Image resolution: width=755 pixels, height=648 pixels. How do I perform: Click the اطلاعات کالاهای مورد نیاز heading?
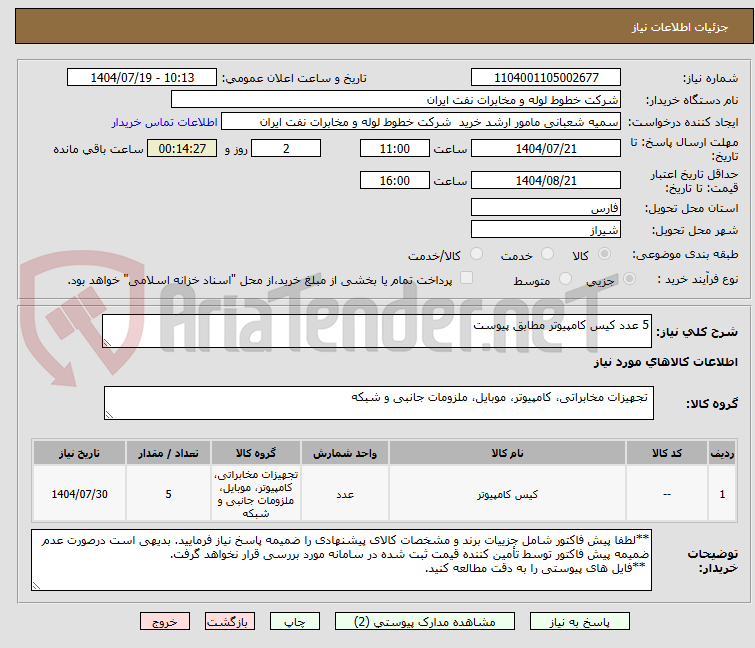click(x=665, y=362)
